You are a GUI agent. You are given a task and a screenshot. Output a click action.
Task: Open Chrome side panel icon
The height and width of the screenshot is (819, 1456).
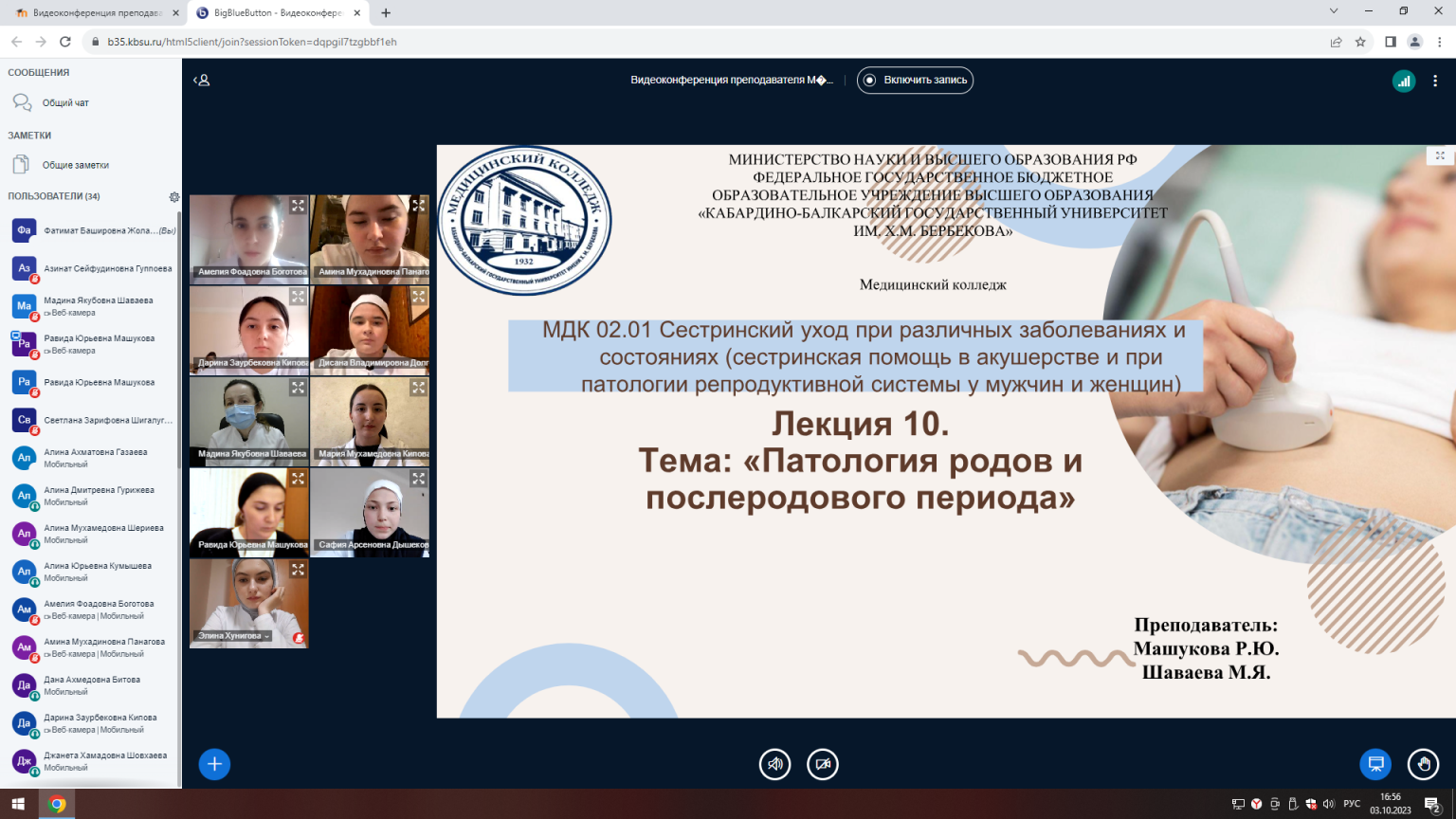tap(1391, 42)
